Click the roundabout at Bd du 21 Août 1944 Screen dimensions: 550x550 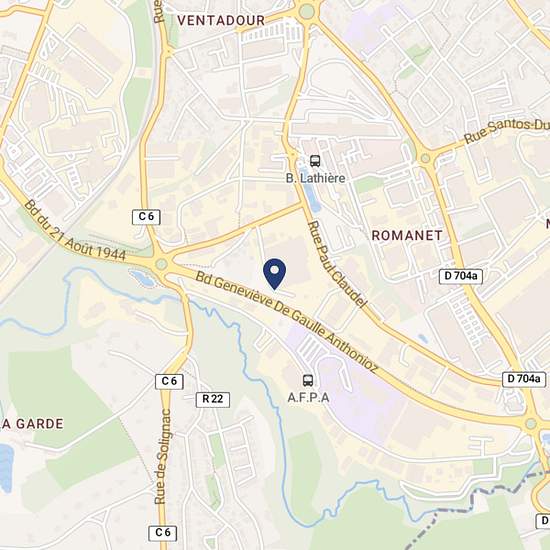pyautogui.click(x=161, y=264)
